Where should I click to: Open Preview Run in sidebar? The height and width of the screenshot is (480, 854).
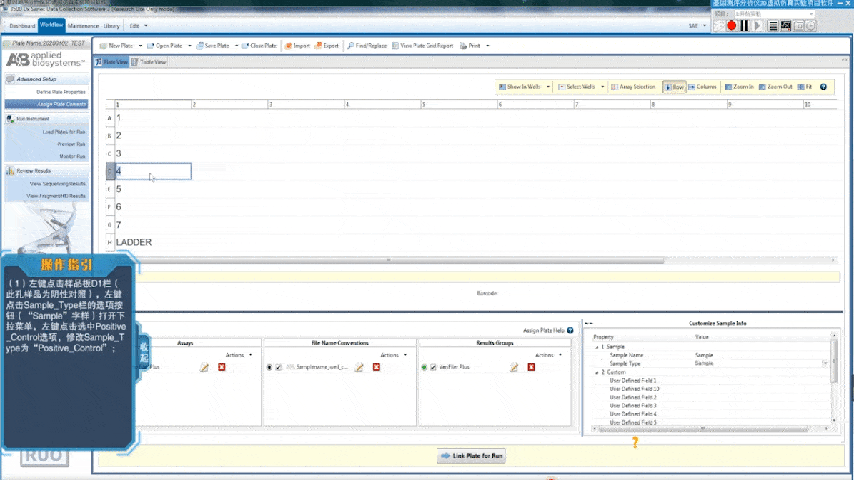coord(71,144)
